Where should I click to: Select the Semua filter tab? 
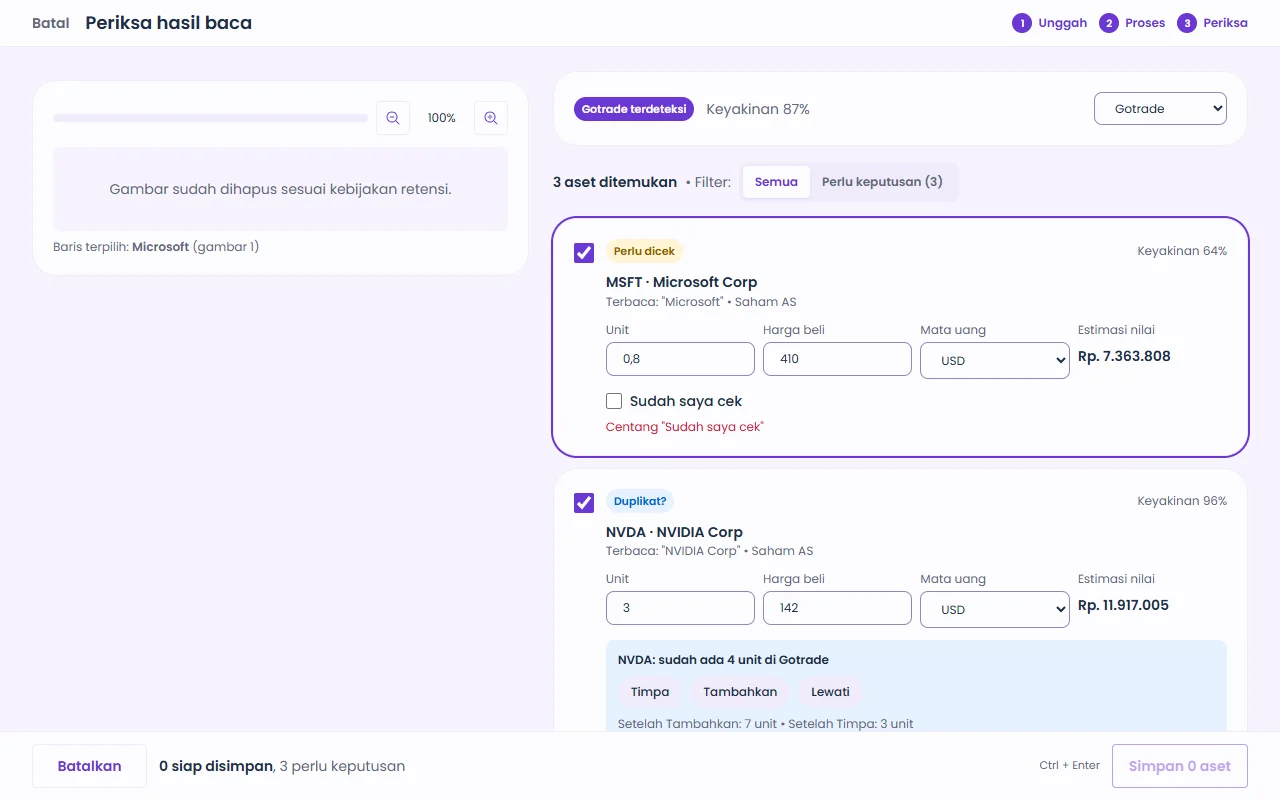[776, 182]
